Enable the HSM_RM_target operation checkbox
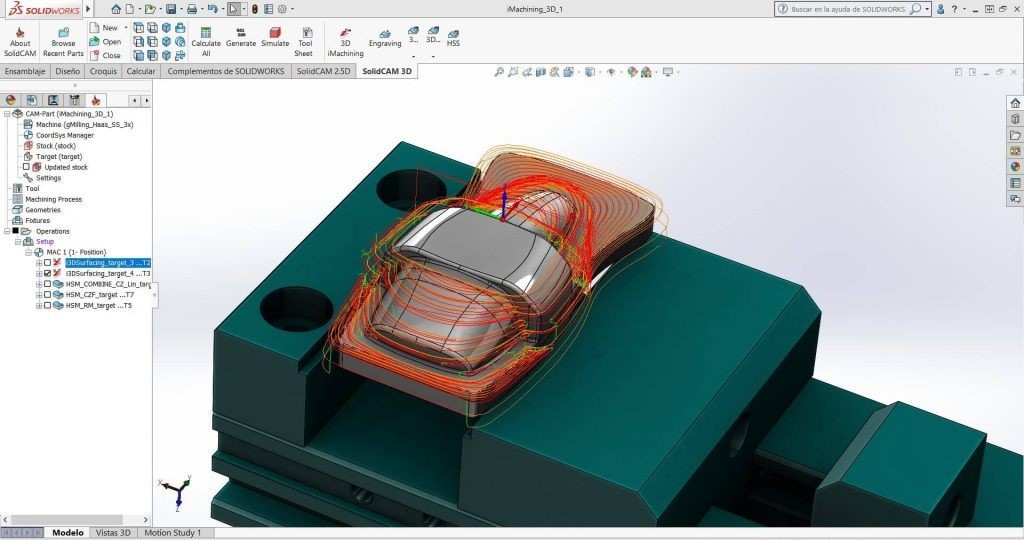 point(47,305)
